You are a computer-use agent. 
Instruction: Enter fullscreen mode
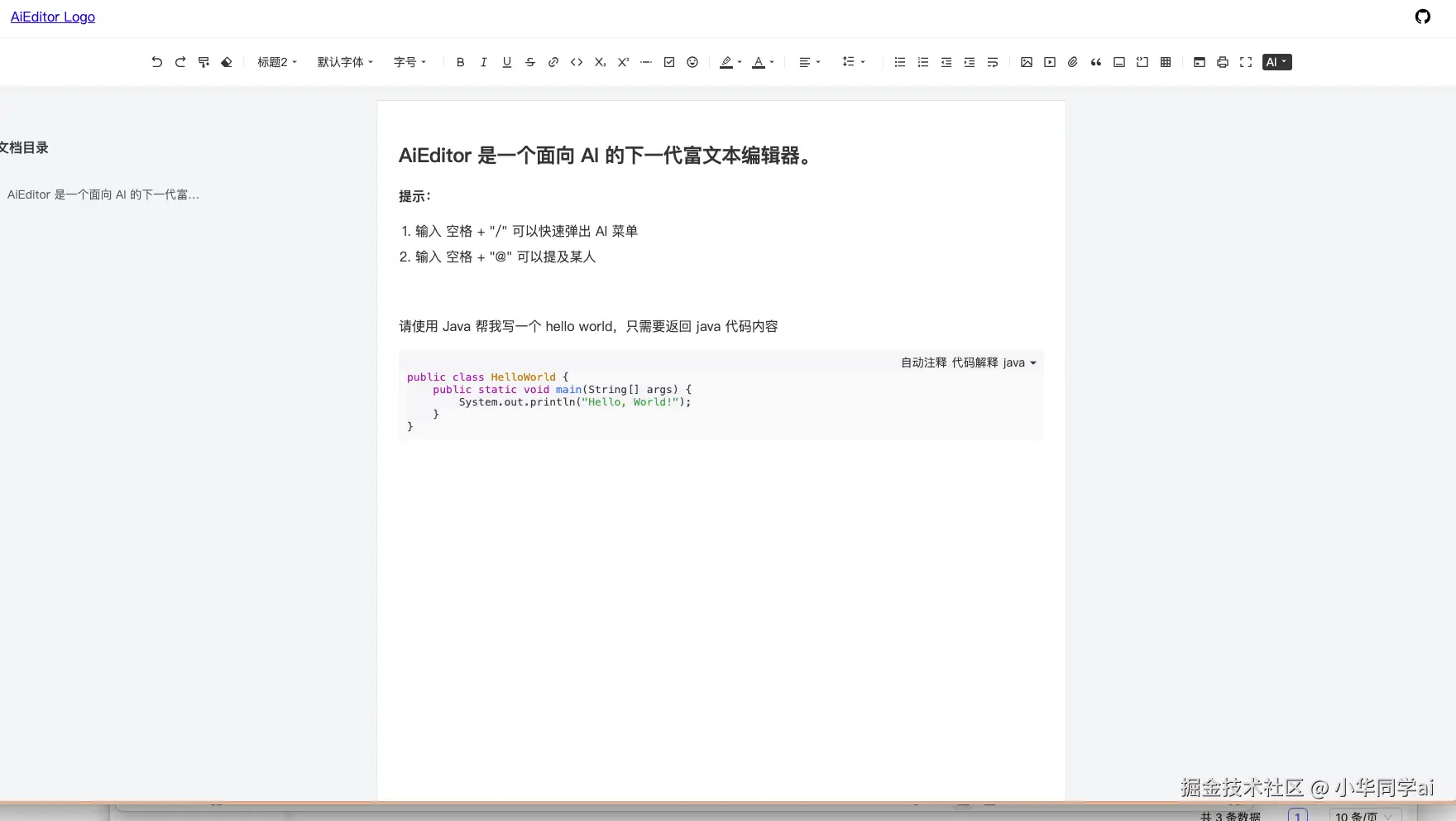pyautogui.click(x=1246, y=62)
